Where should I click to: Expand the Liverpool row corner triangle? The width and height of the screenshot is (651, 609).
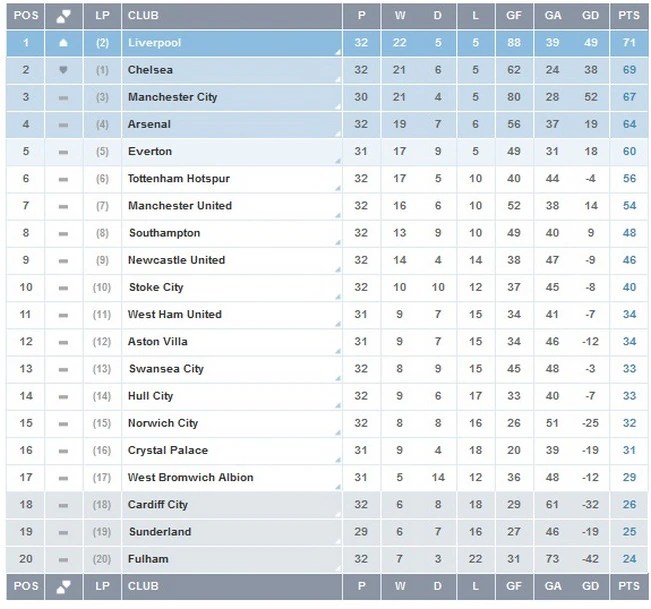[337, 52]
